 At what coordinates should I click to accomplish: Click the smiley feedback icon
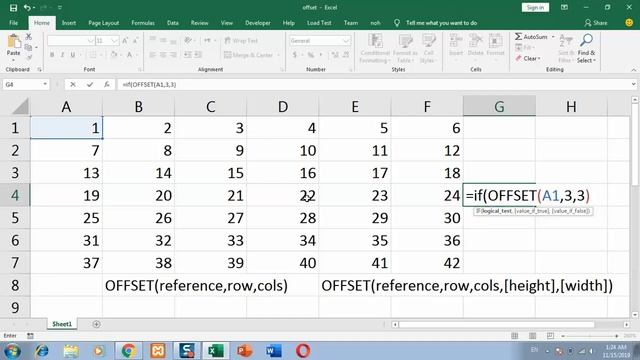pos(629,23)
